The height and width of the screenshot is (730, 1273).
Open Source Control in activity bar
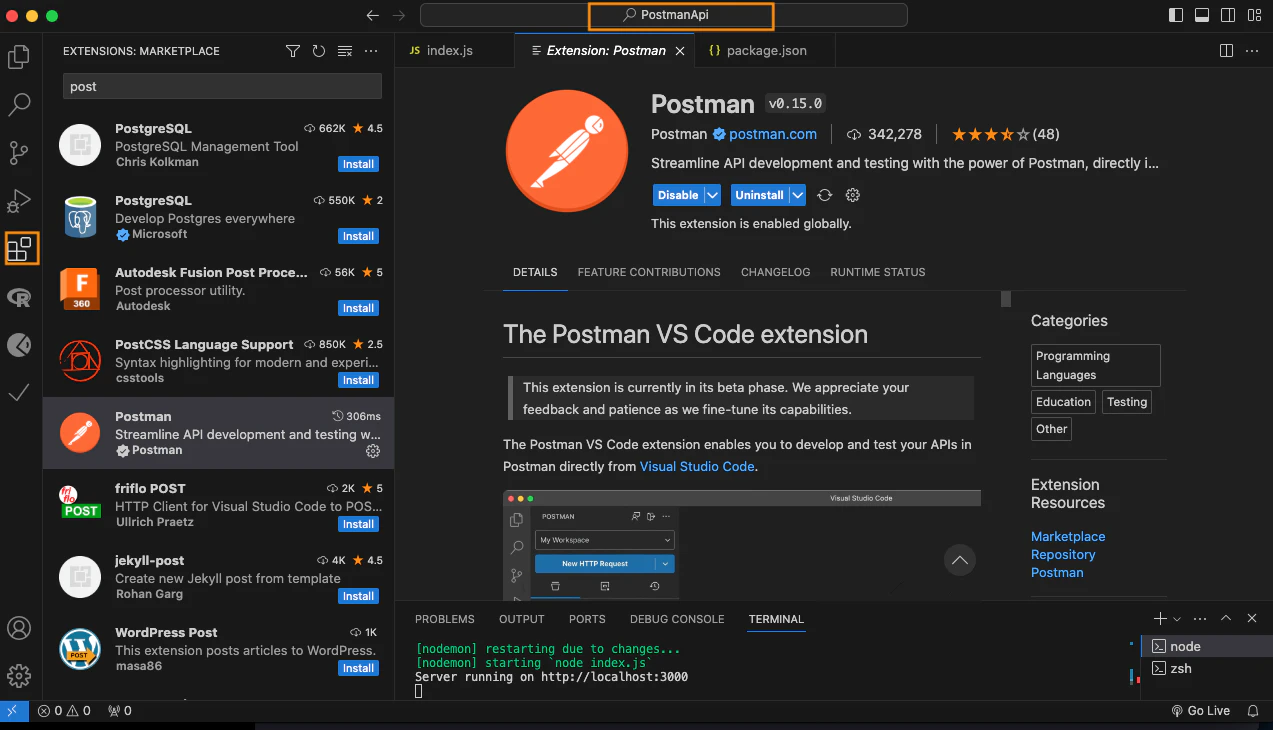(19, 152)
